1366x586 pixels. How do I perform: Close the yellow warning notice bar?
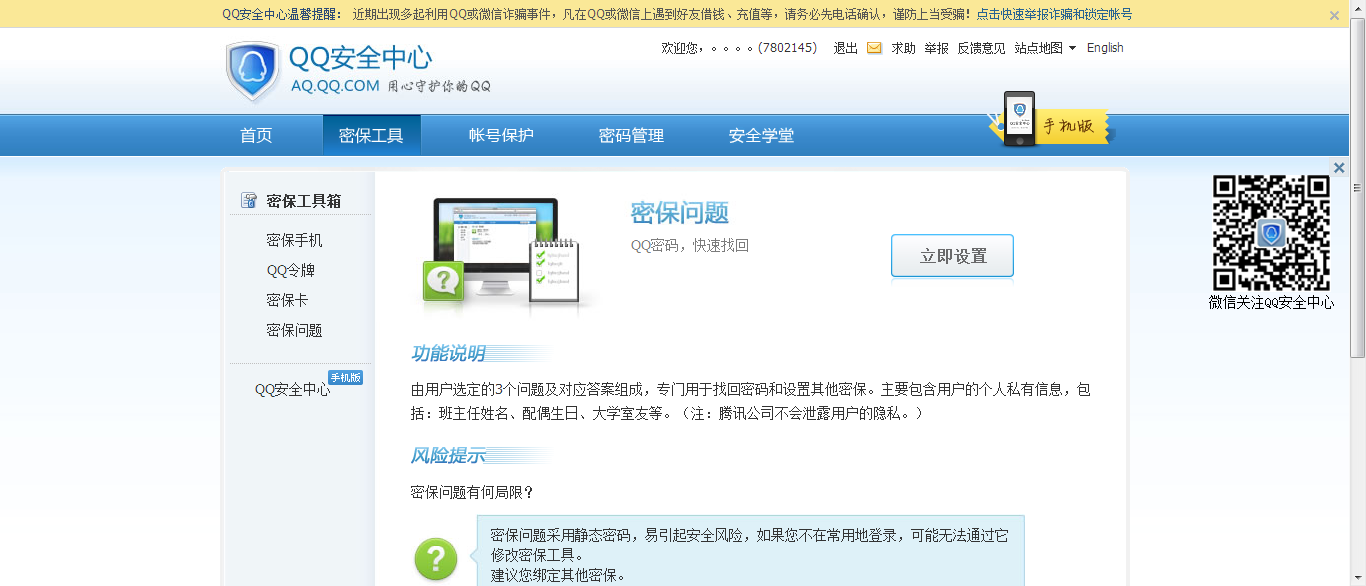[x=1334, y=15]
